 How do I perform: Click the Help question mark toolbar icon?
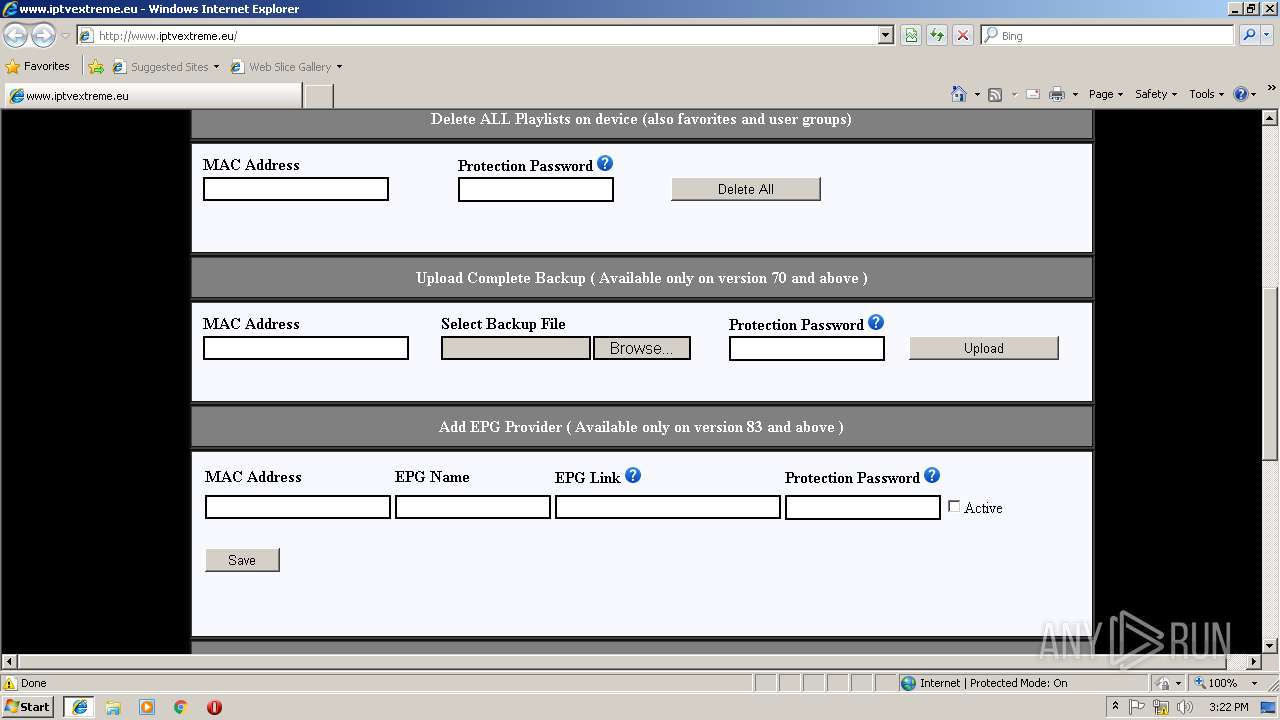coord(1241,94)
